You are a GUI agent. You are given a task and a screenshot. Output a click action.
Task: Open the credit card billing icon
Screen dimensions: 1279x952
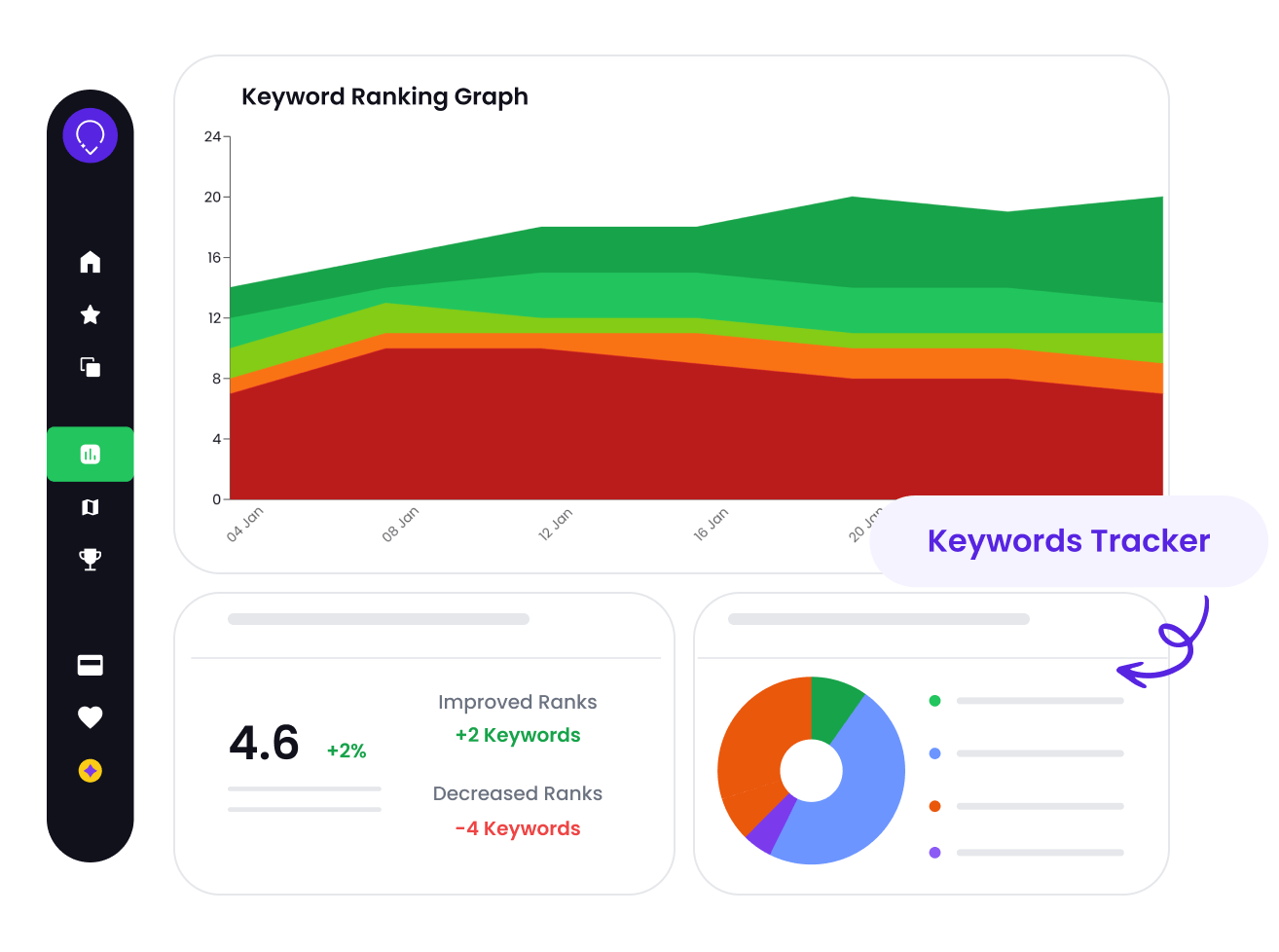(x=91, y=665)
